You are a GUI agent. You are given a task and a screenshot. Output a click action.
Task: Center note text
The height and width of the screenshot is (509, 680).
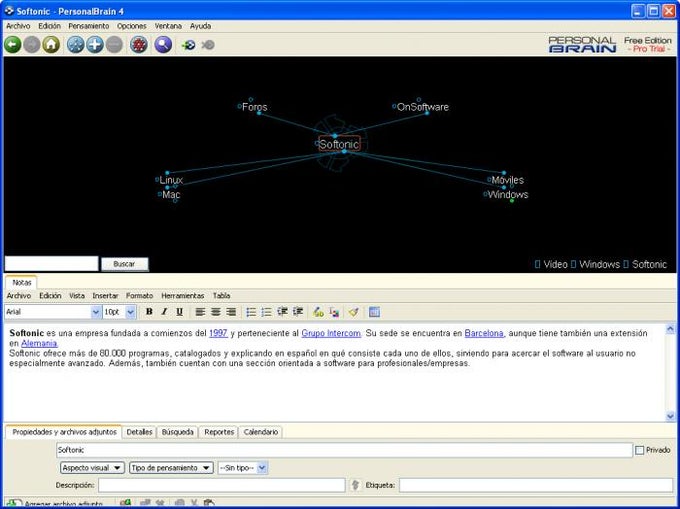(216, 312)
